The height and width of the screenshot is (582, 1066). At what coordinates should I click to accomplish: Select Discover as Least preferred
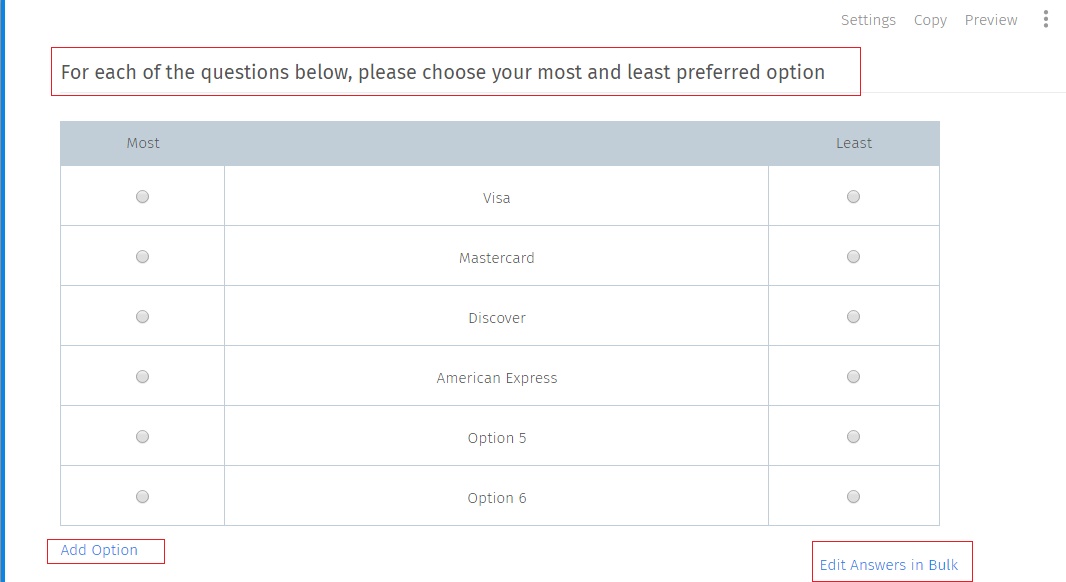point(853,316)
